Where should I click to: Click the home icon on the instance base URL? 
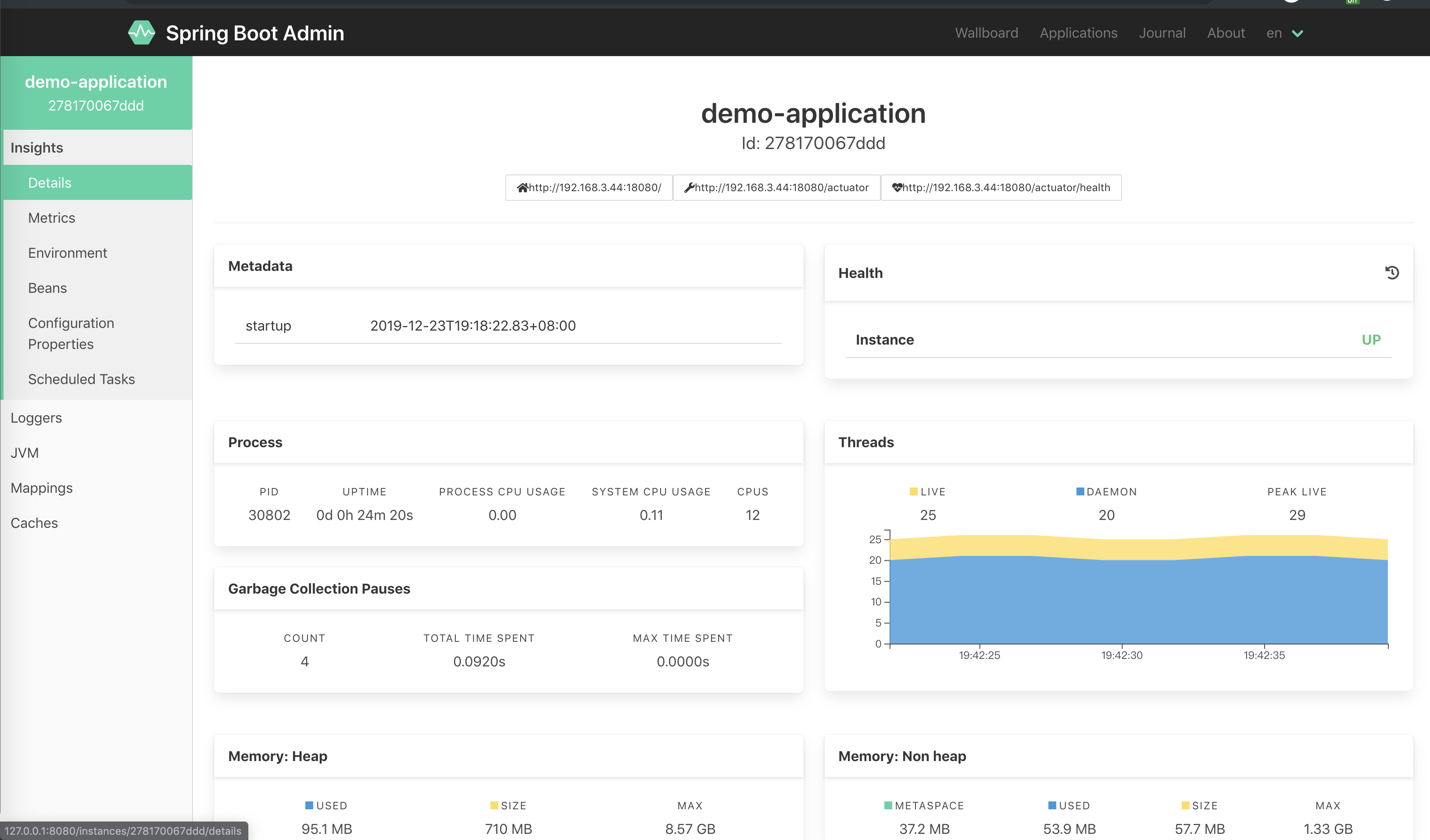click(522, 187)
